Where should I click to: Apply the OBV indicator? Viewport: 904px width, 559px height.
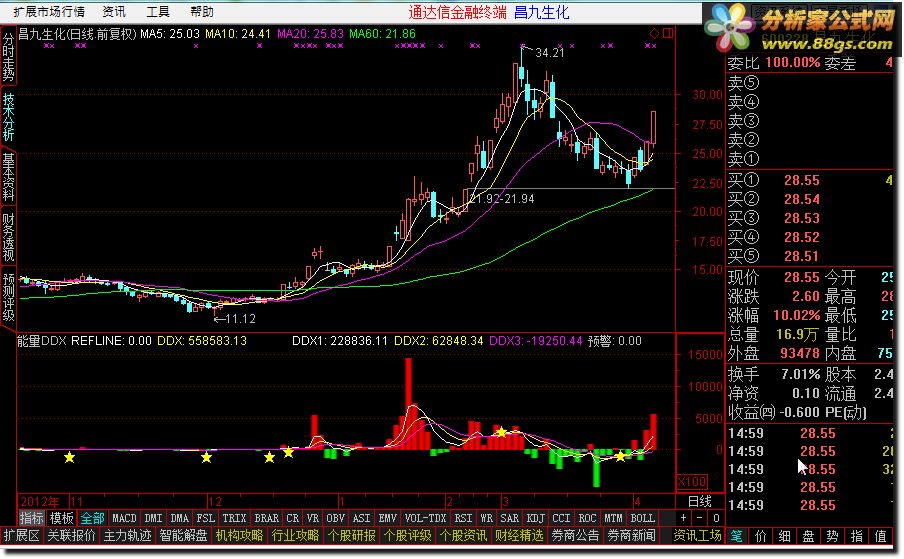coord(335,518)
